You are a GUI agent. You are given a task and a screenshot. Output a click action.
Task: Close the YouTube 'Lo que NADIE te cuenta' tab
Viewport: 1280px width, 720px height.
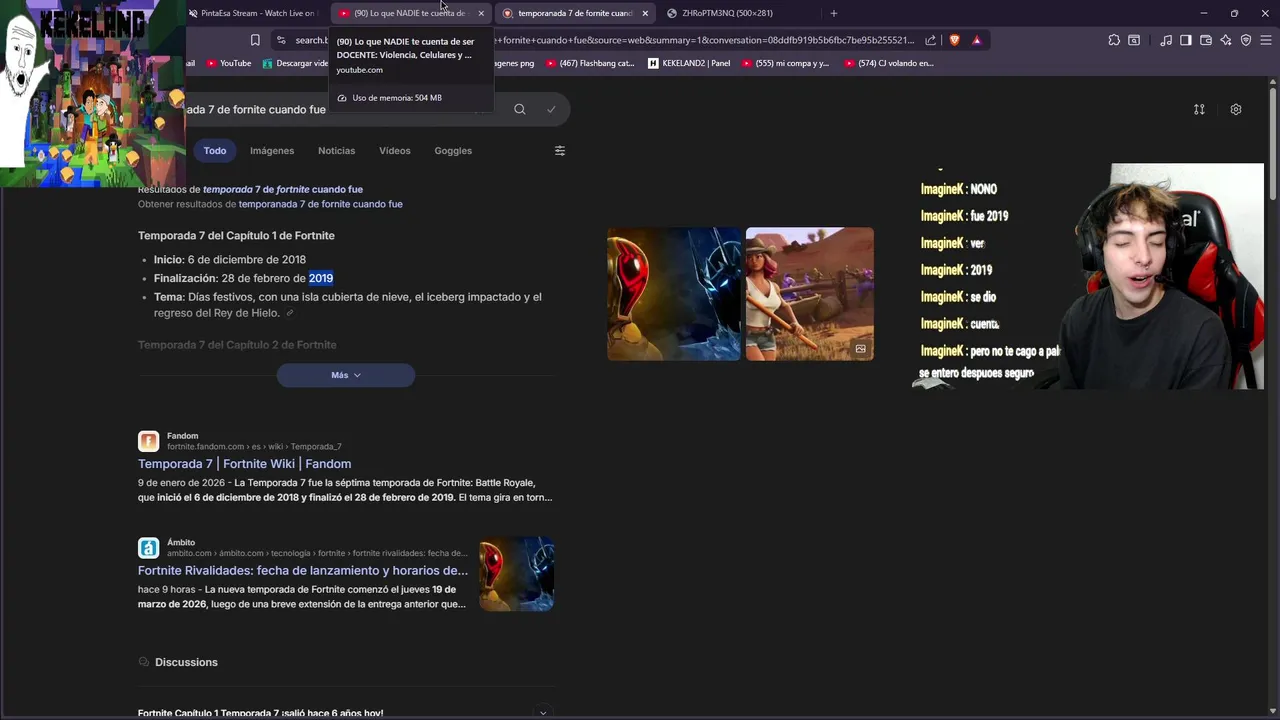(x=481, y=13)
